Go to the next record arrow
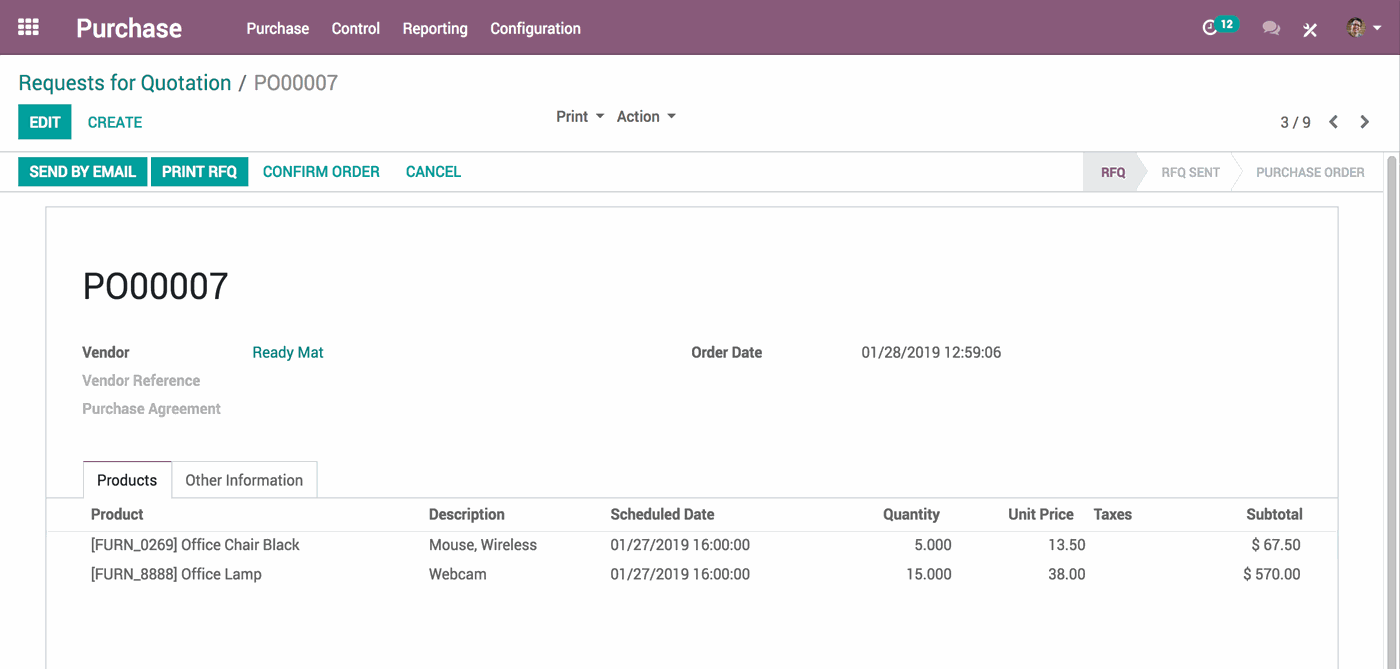Screen dimensions: 1400x669 1365,122
